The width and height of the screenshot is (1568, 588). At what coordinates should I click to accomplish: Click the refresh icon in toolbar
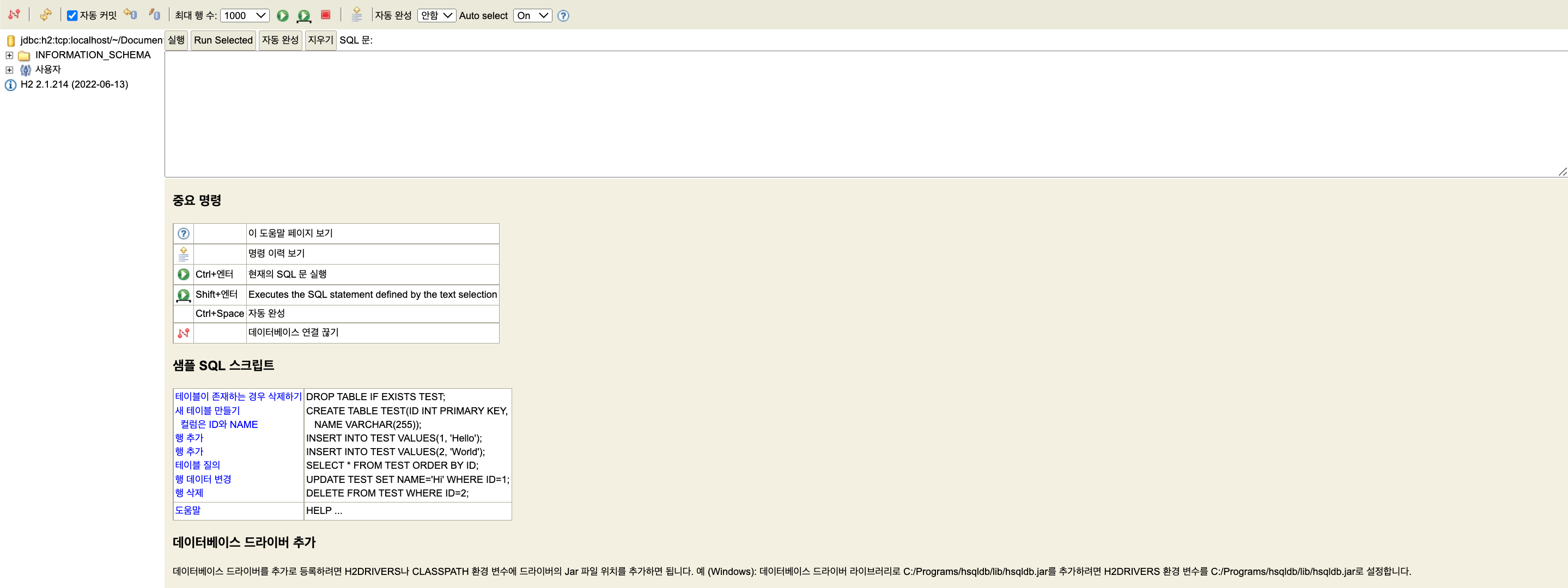(46, 15)
